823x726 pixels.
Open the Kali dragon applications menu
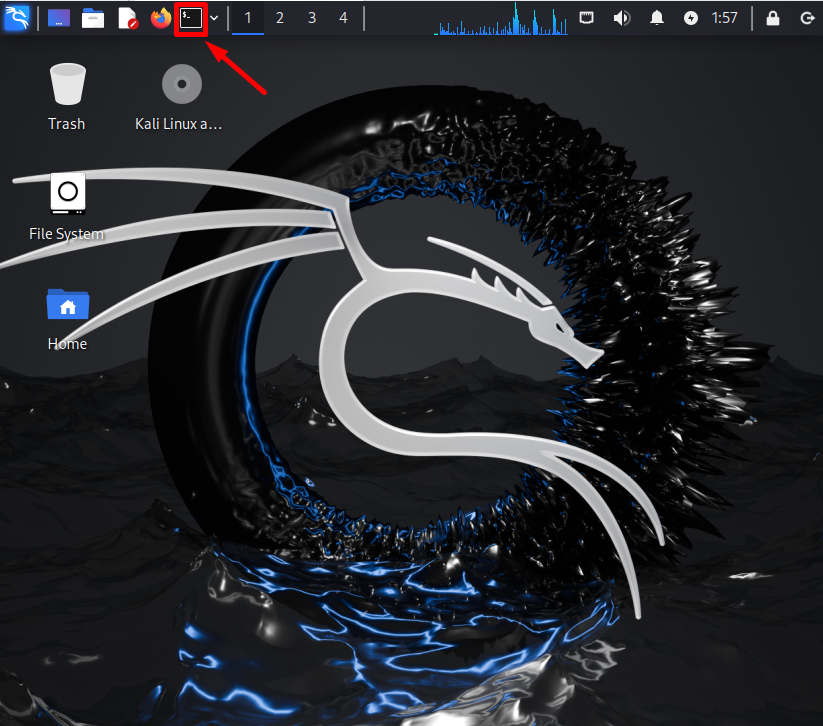(x=17, y=18)
